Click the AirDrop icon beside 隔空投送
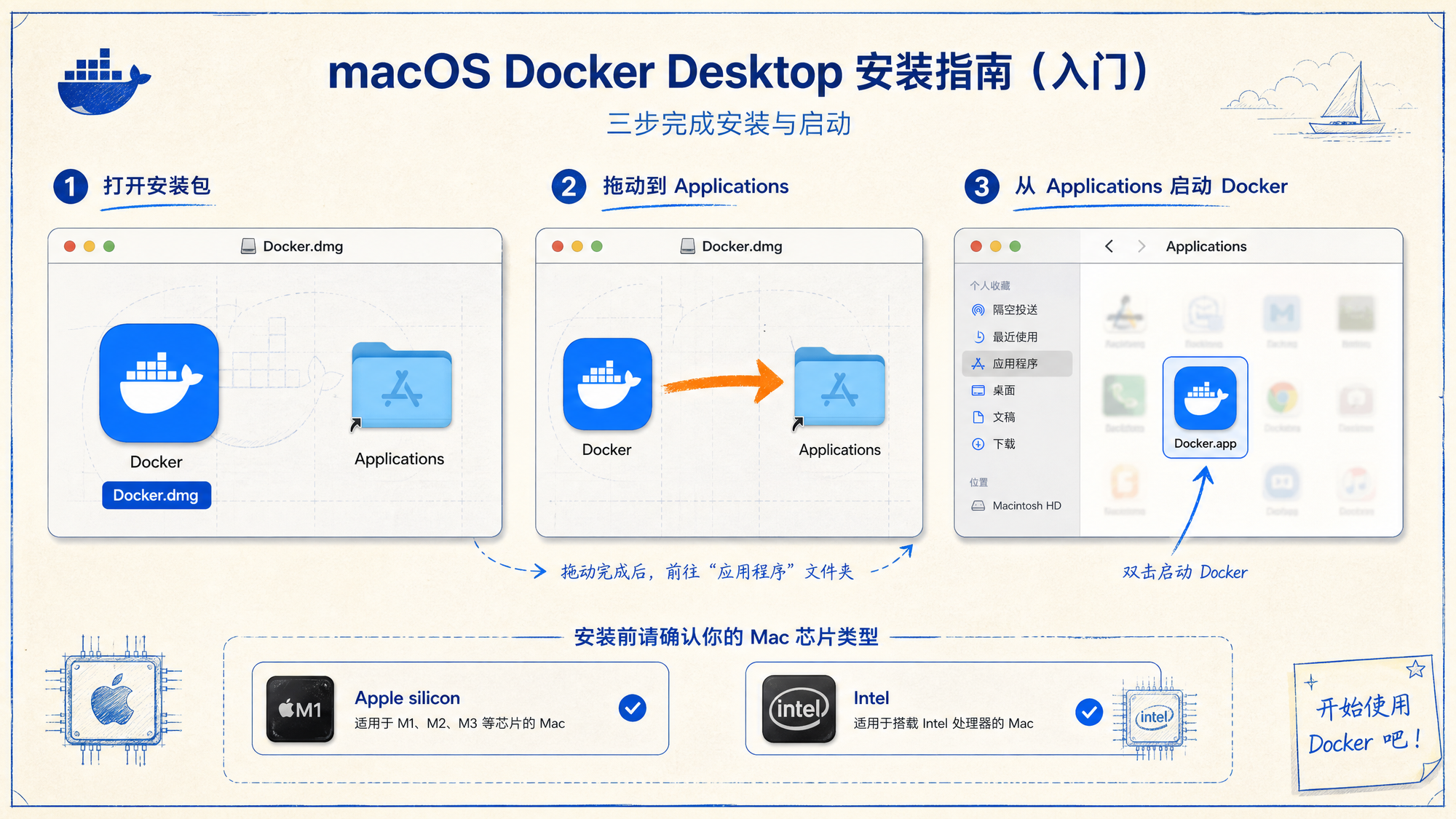The height and width of the screenshot is (819, 1456). (x=978, y=310)
